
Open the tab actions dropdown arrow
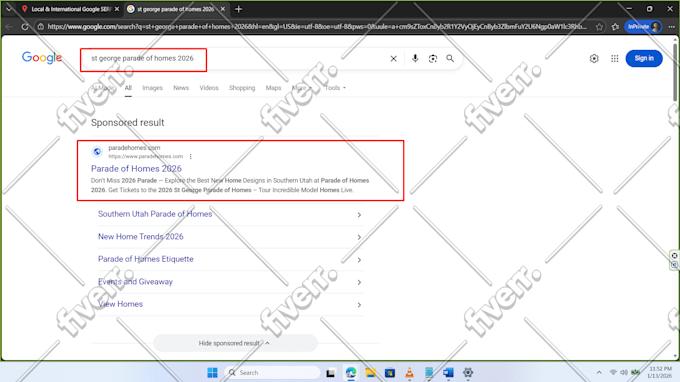click(x=9, y=9)
